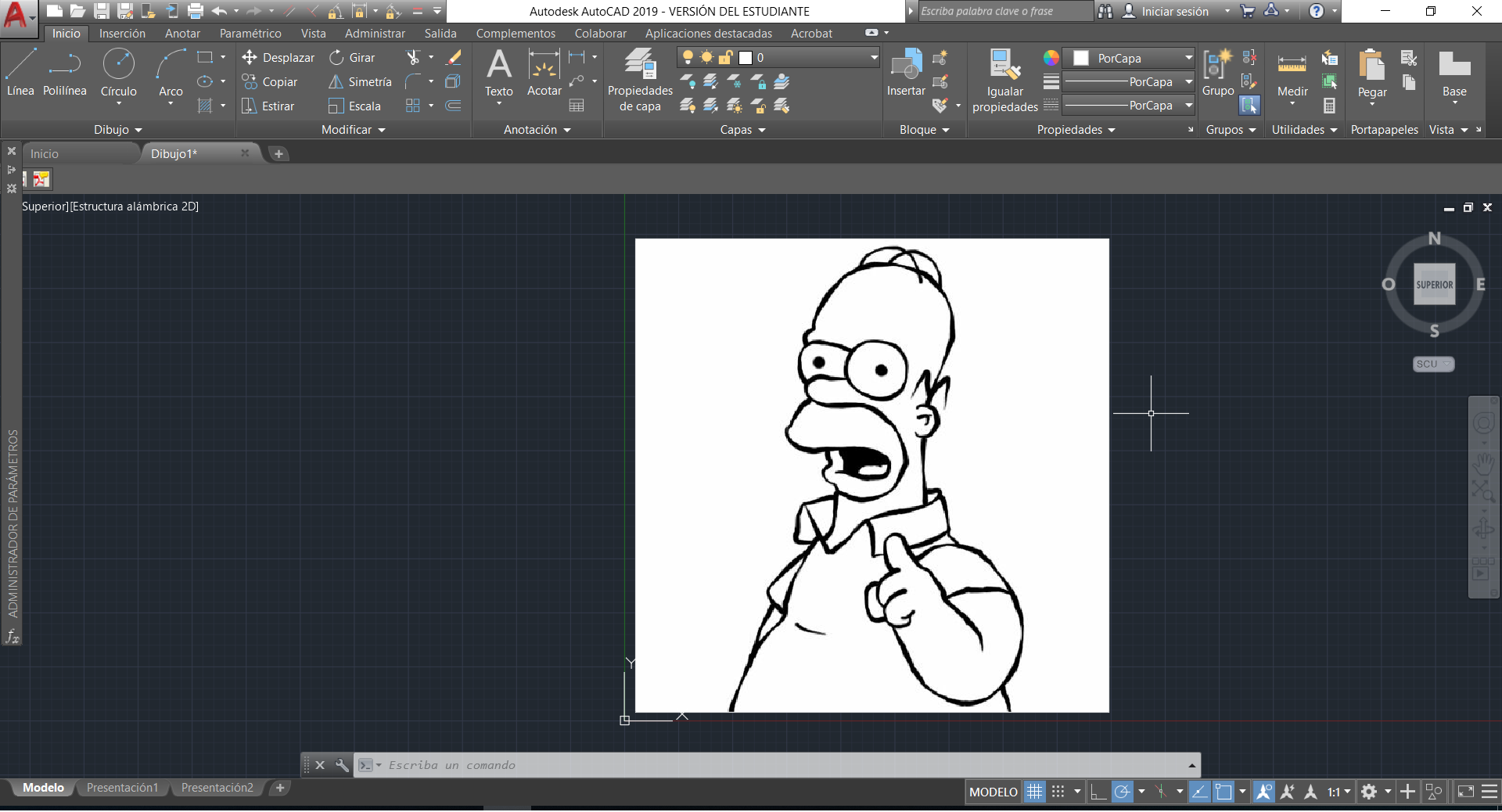Expand the Modificar panel
The width and height of the screenshot is (1502, 812).
tap(354, 130)
